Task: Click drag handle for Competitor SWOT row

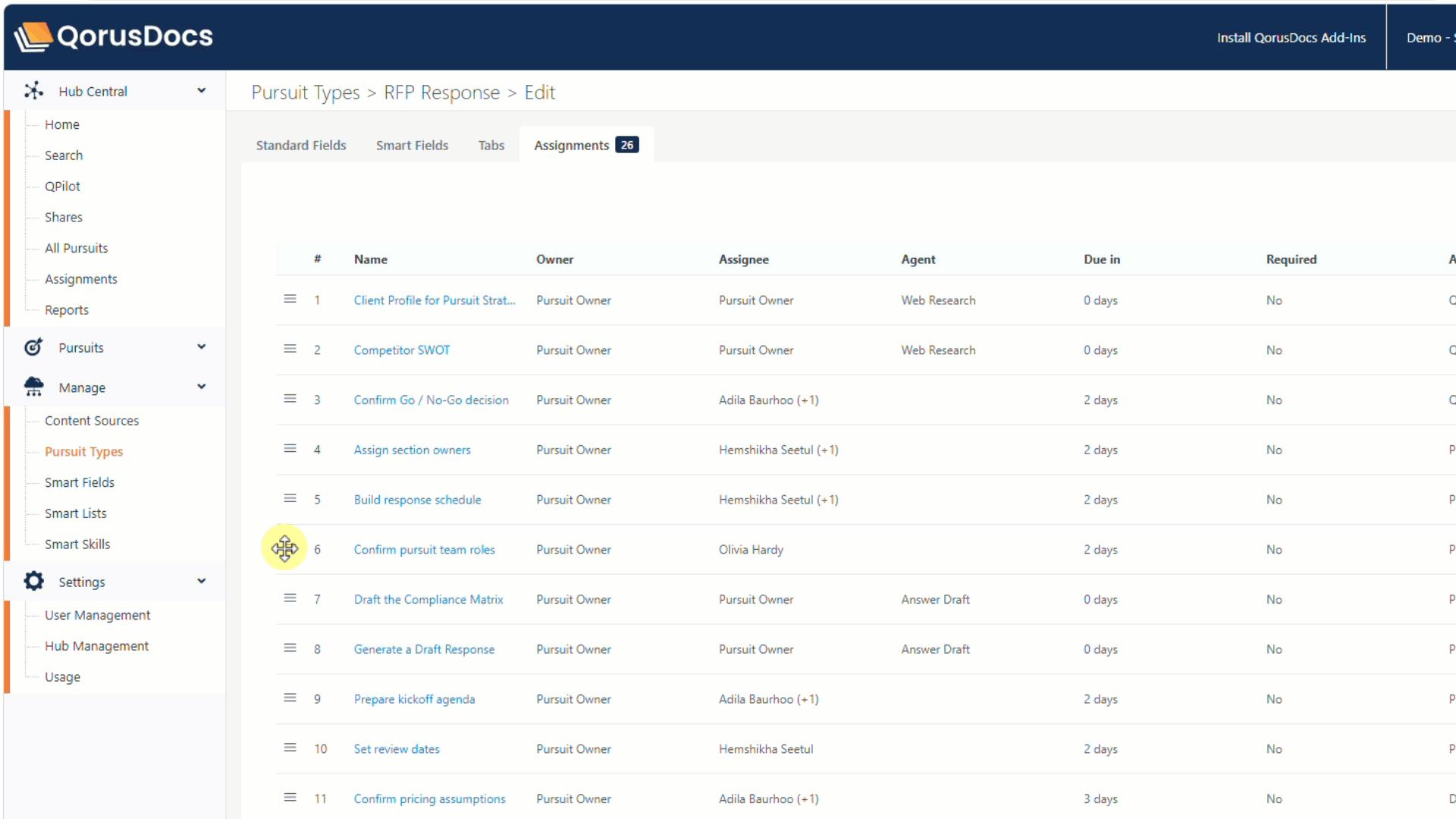Action: pyautogui.click(x=290, y=350)
